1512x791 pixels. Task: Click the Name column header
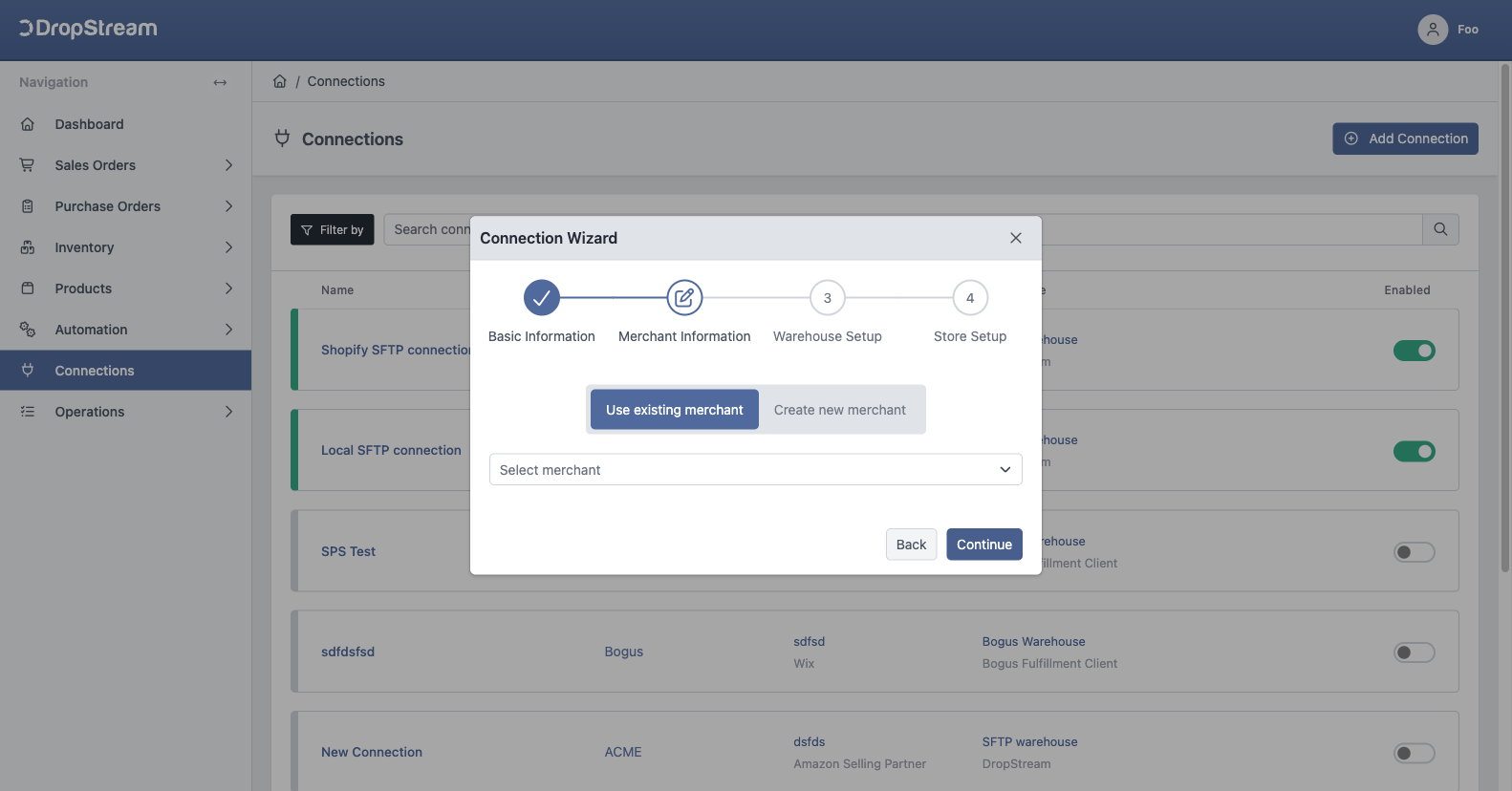click(x=337, y=290)
